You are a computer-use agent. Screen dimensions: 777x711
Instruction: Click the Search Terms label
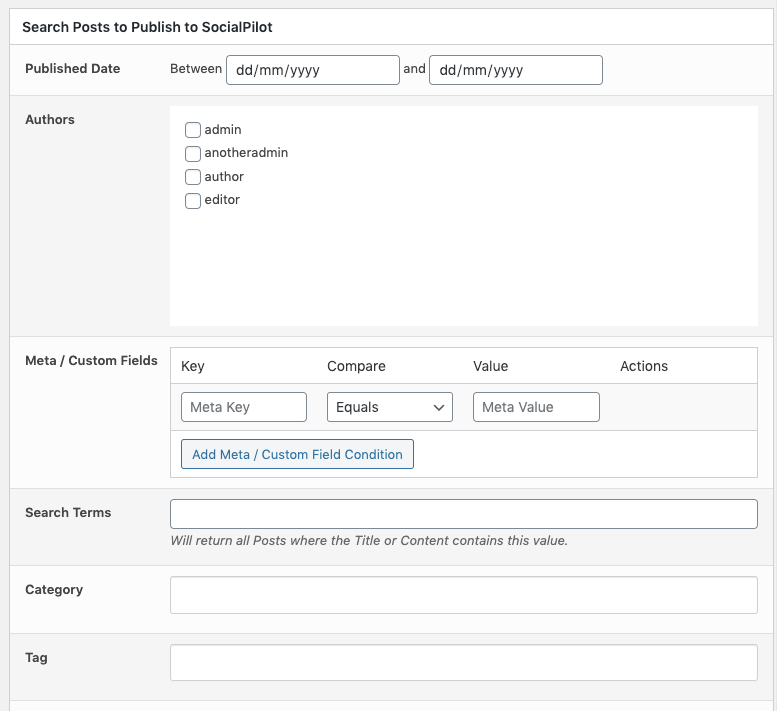tap(68, 512)
